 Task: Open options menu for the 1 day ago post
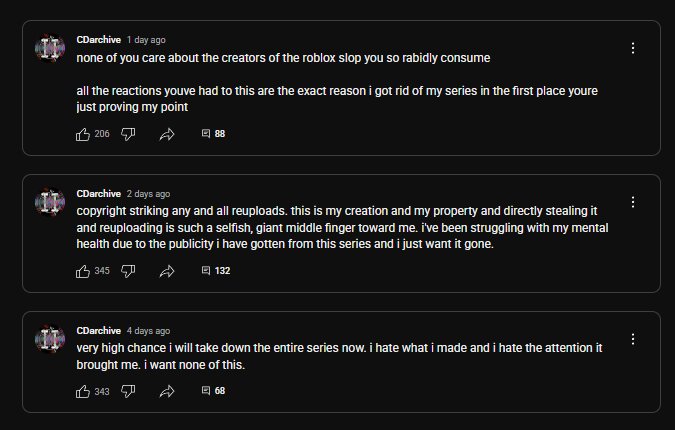(x=632, y=48)
